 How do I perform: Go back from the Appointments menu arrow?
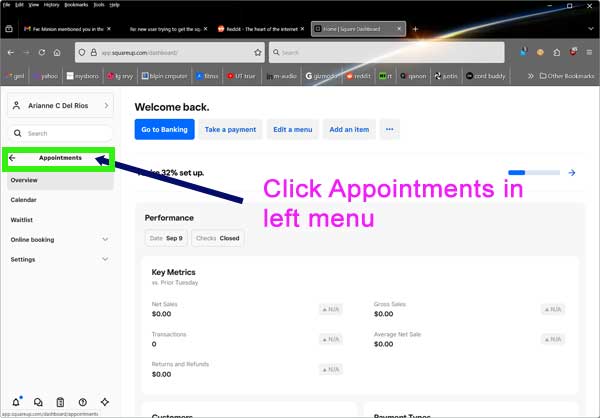click(12, 158)
